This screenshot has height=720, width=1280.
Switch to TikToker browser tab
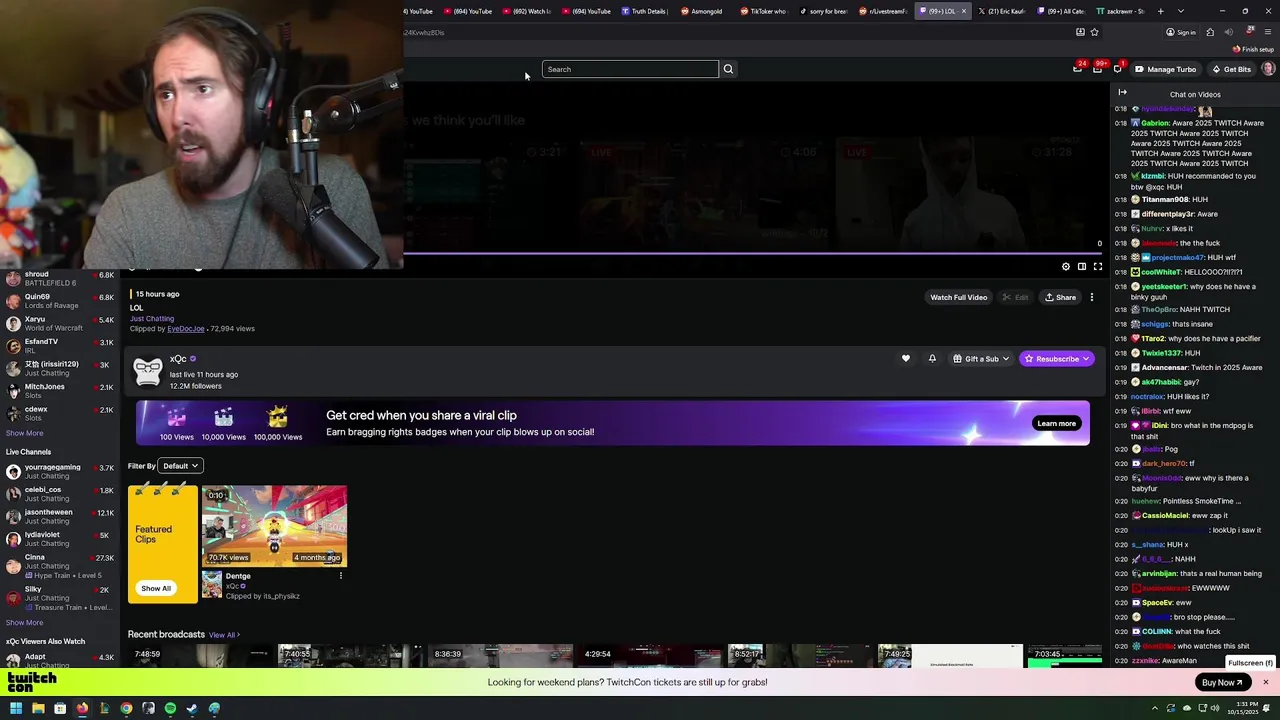click(764, 11)
